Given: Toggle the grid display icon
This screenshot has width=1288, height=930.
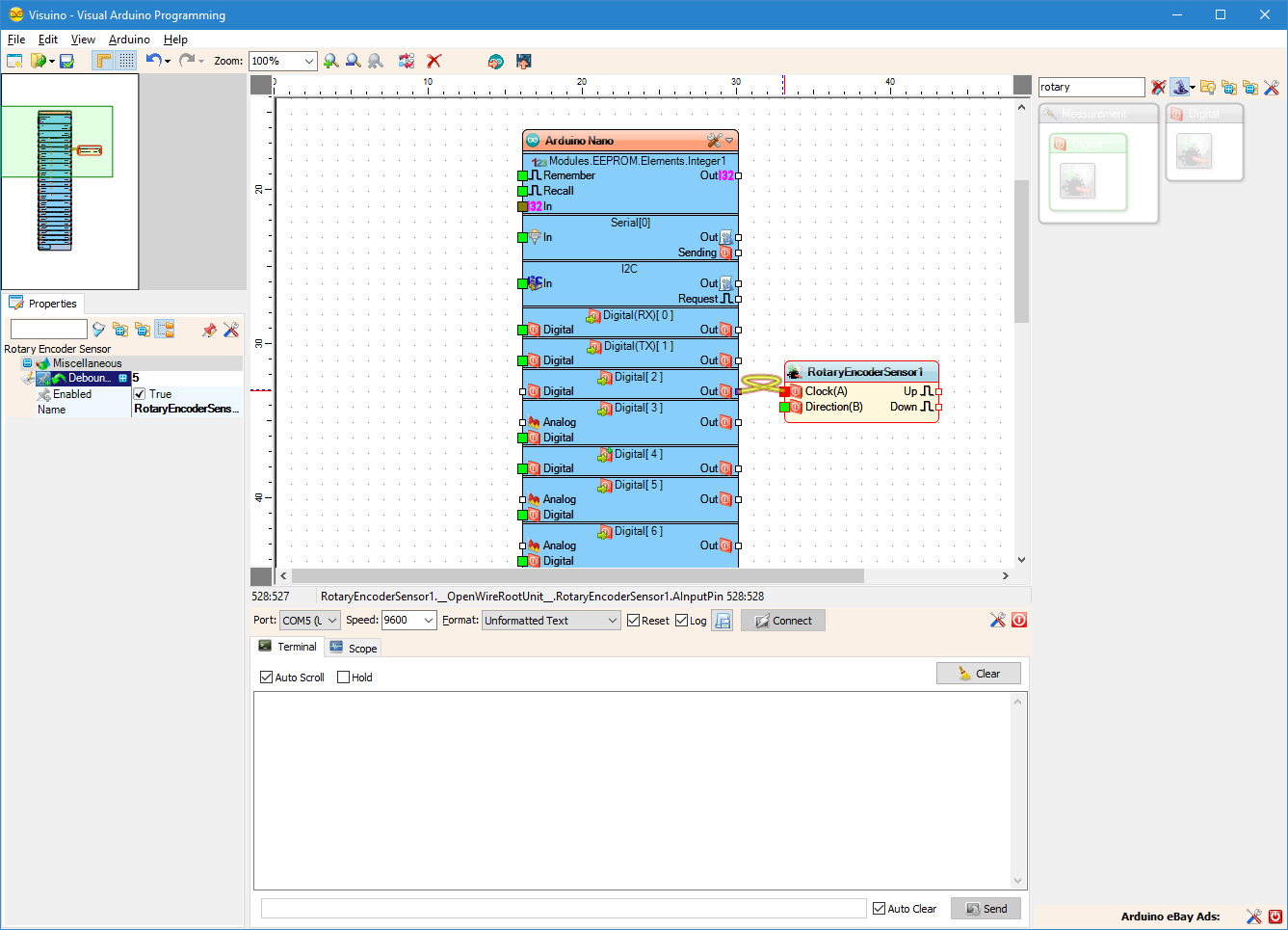Looking at the screenshot, I should click(x=126, y=60).
